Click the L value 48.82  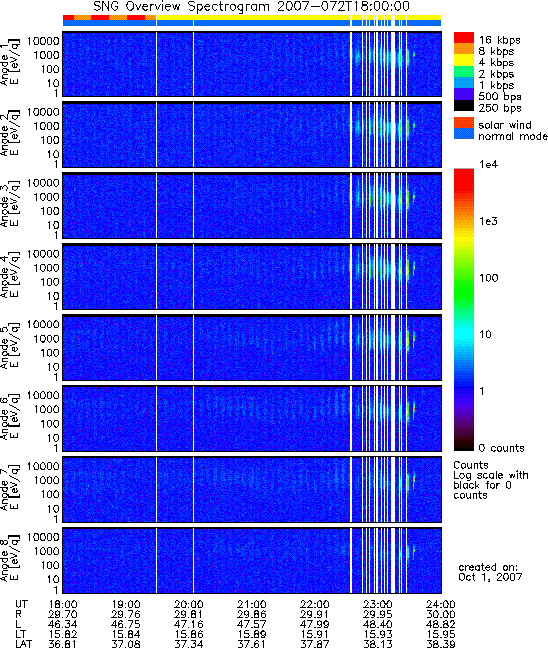point(441,624)
